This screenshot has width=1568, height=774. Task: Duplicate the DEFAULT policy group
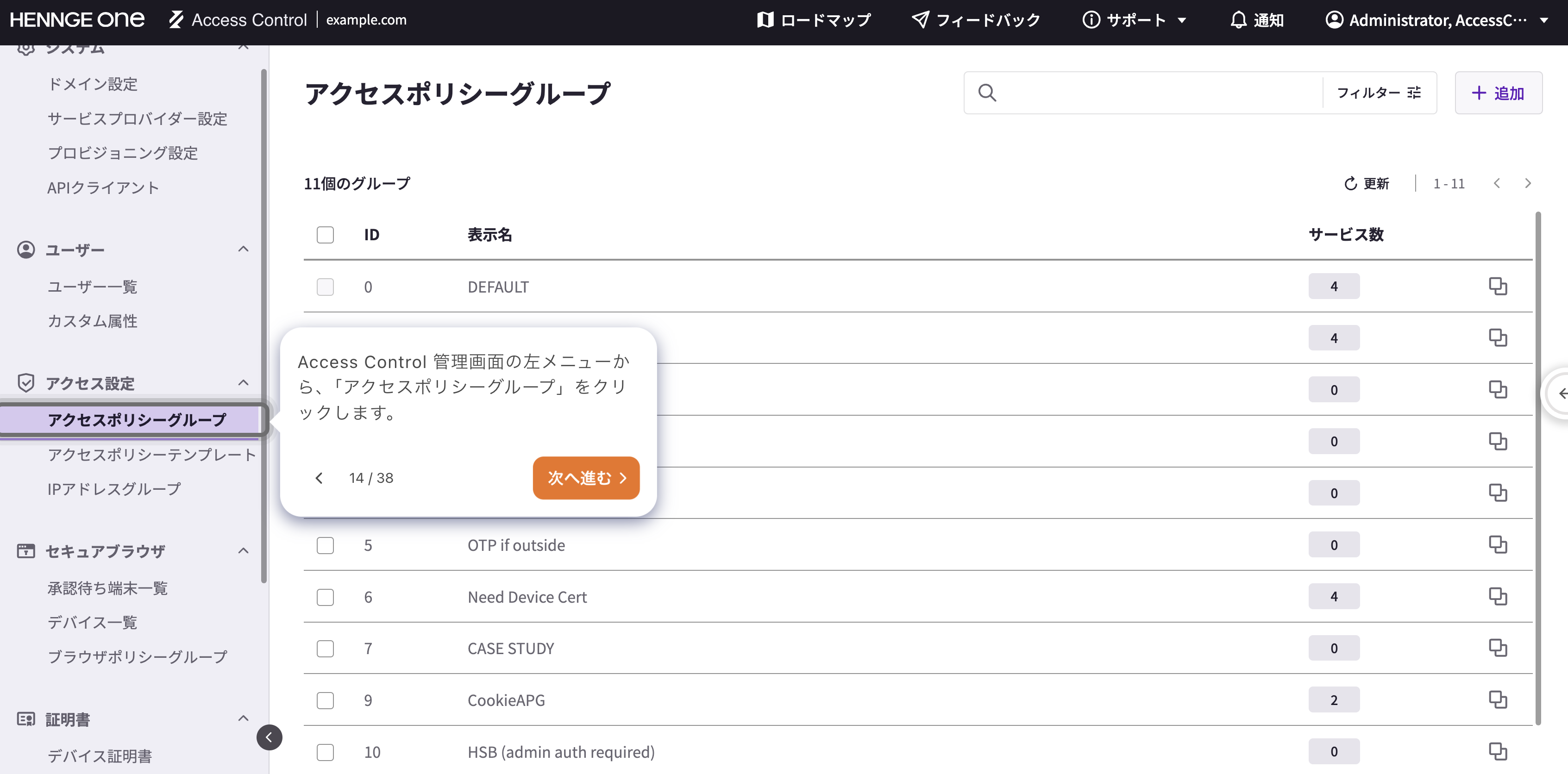click(1499, 286)
